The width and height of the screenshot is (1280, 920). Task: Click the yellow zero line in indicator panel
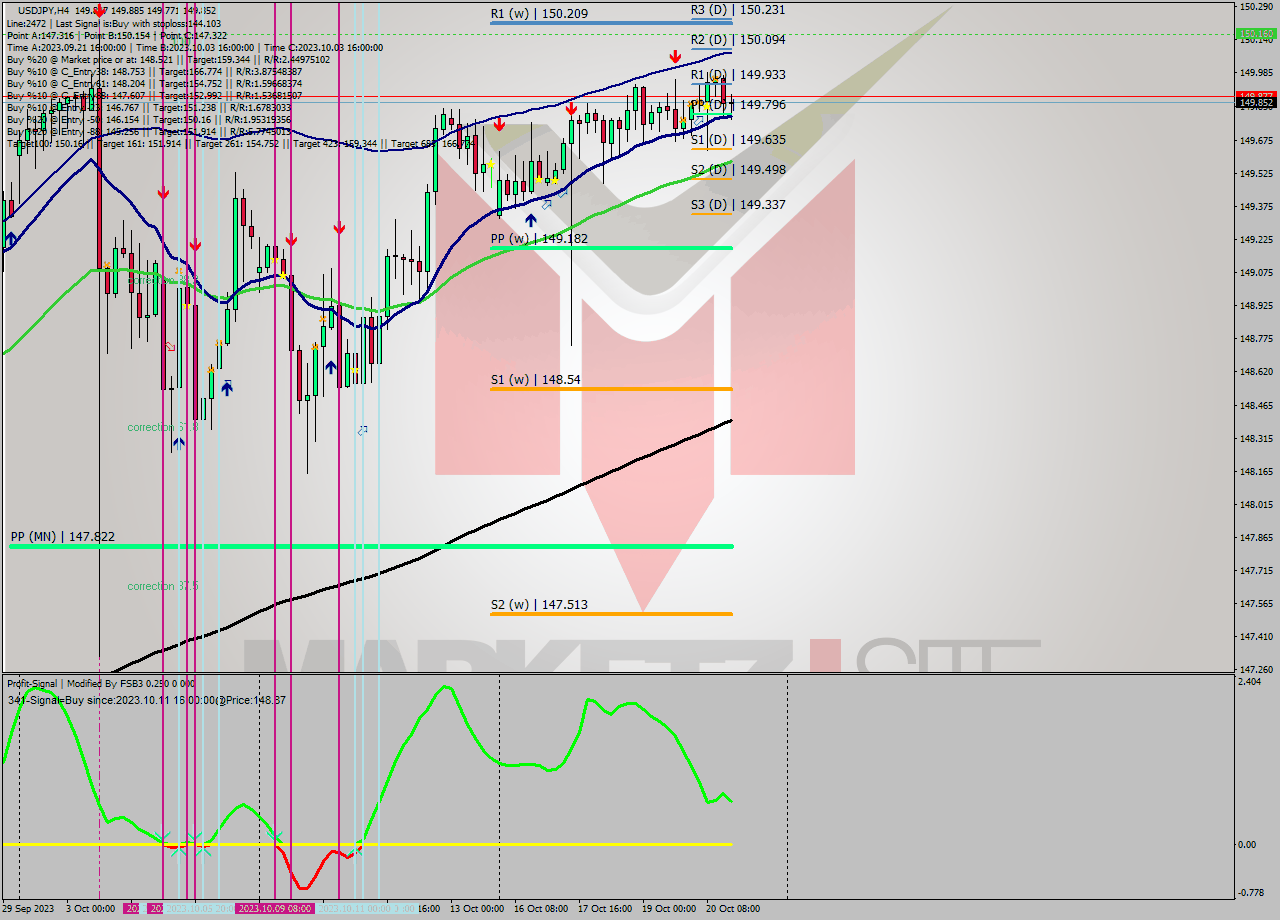[x=367, y=844]
